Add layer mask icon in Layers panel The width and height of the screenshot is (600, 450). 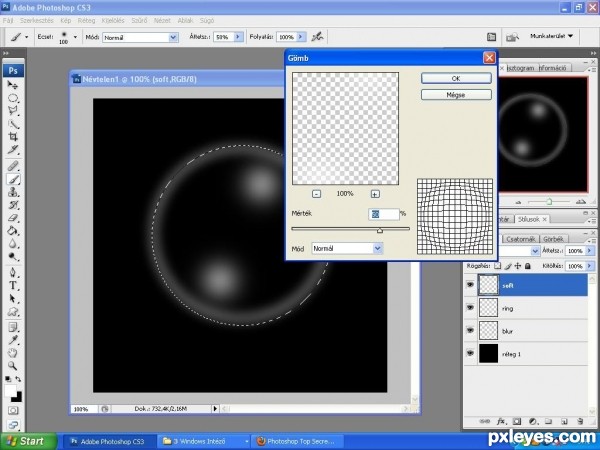(x=517, y=421)
